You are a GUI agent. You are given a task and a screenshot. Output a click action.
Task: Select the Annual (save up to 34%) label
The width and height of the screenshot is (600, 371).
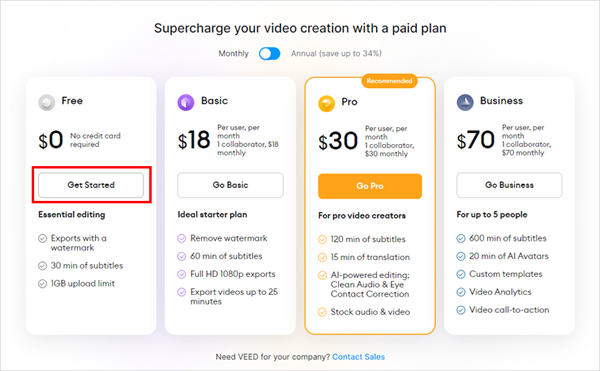336,54
